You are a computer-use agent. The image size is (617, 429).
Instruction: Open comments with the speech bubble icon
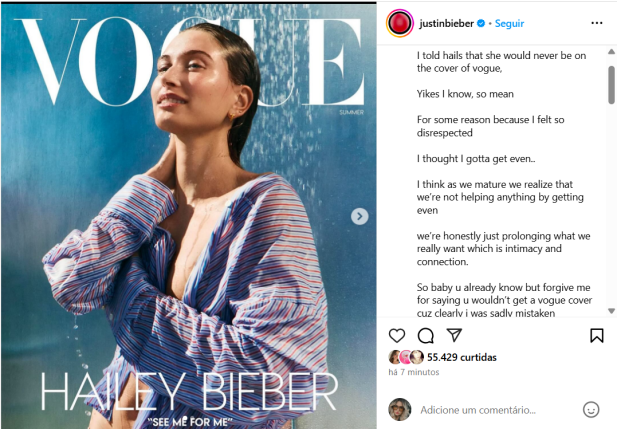point(426,336)
